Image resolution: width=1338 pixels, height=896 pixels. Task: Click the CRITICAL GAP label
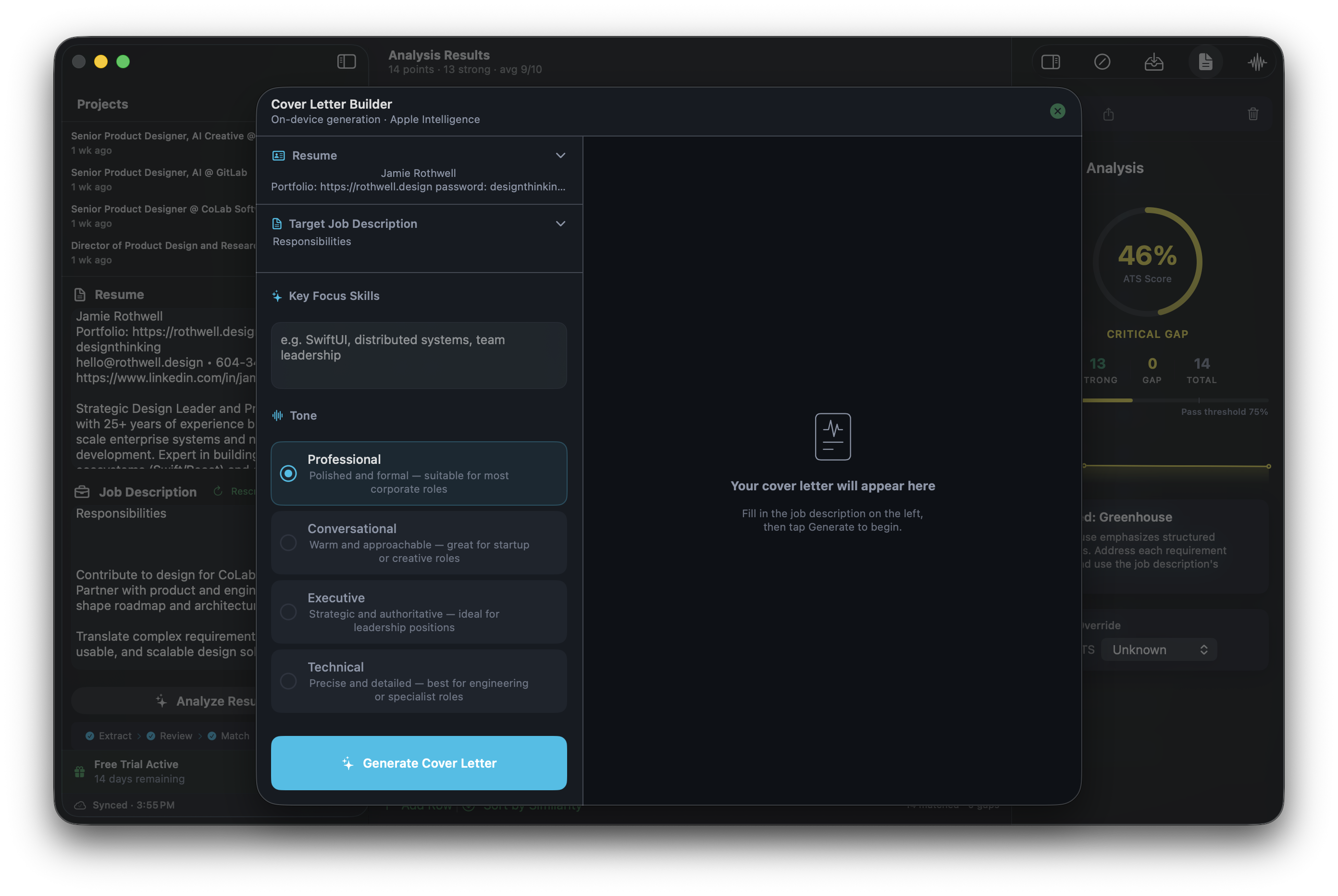(1147, 334)
